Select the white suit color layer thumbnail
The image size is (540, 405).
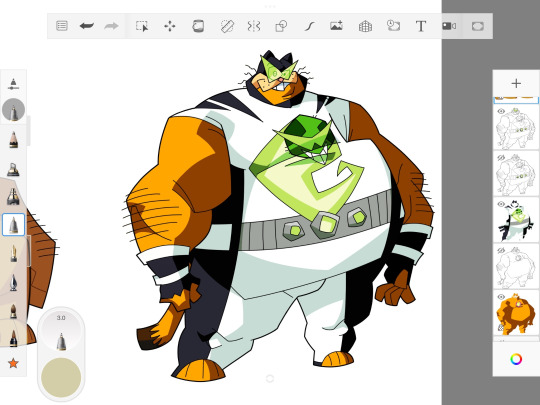click(516, 220)
